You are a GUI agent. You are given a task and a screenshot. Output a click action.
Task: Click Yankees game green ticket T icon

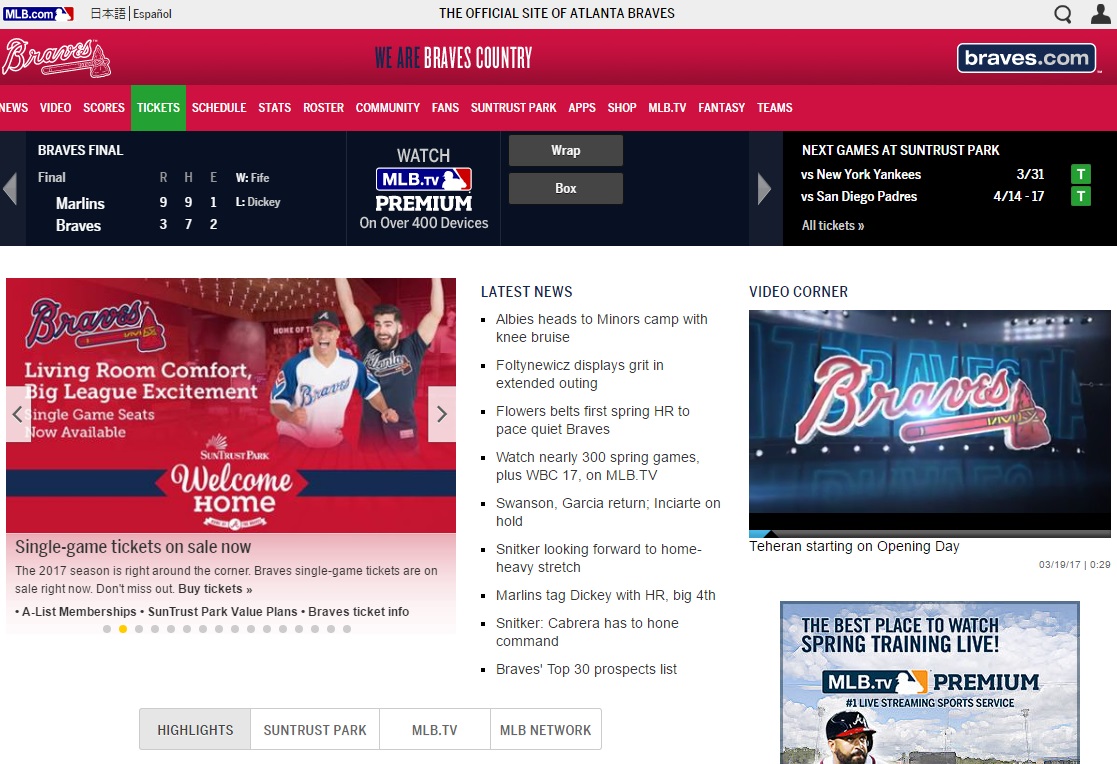click(x=1081, y=174)
